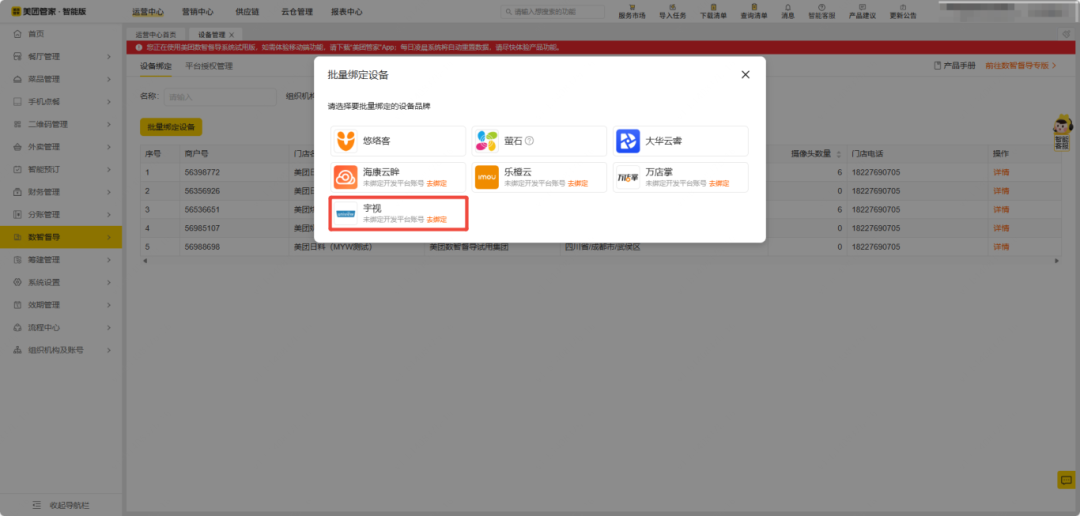Image resolution: width=1080 pixels, height=516 pixels.
Task: Expand 财务管理 in sidebar
Action: (x=61, y=192)
